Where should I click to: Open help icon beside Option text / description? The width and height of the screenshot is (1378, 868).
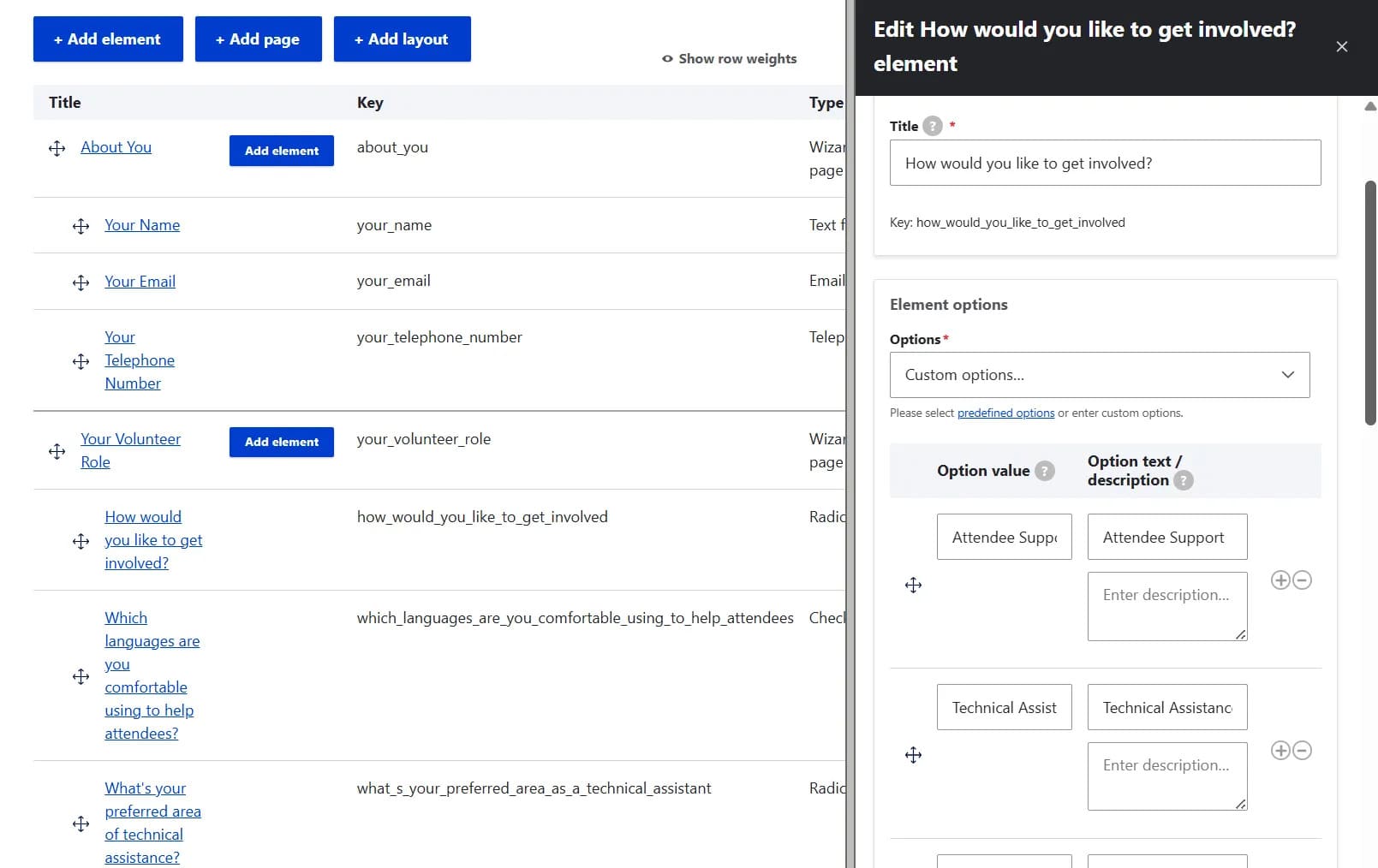[x=1184, y=480]
